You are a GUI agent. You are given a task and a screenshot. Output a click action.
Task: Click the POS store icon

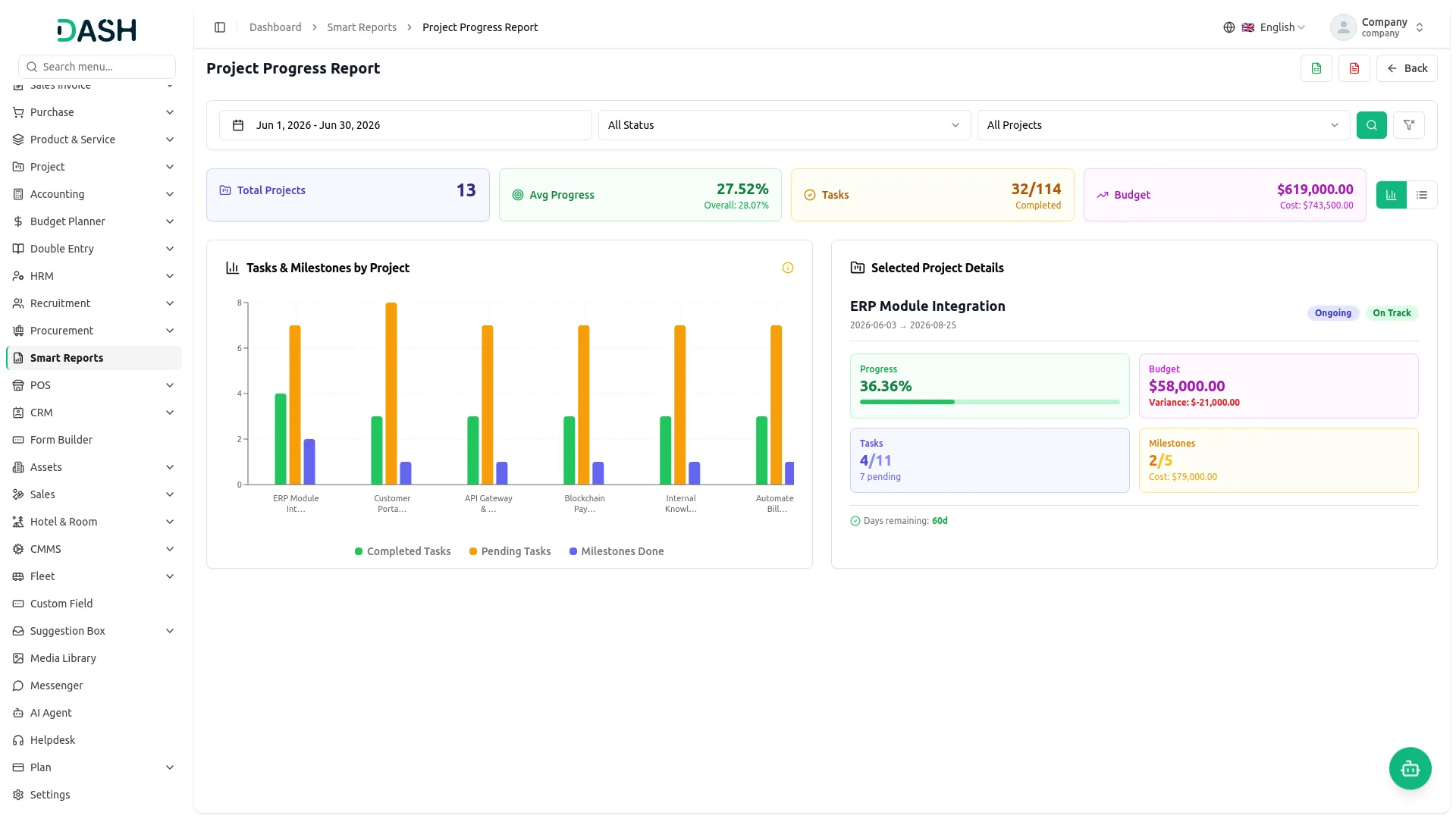click(x=18, y=385)
